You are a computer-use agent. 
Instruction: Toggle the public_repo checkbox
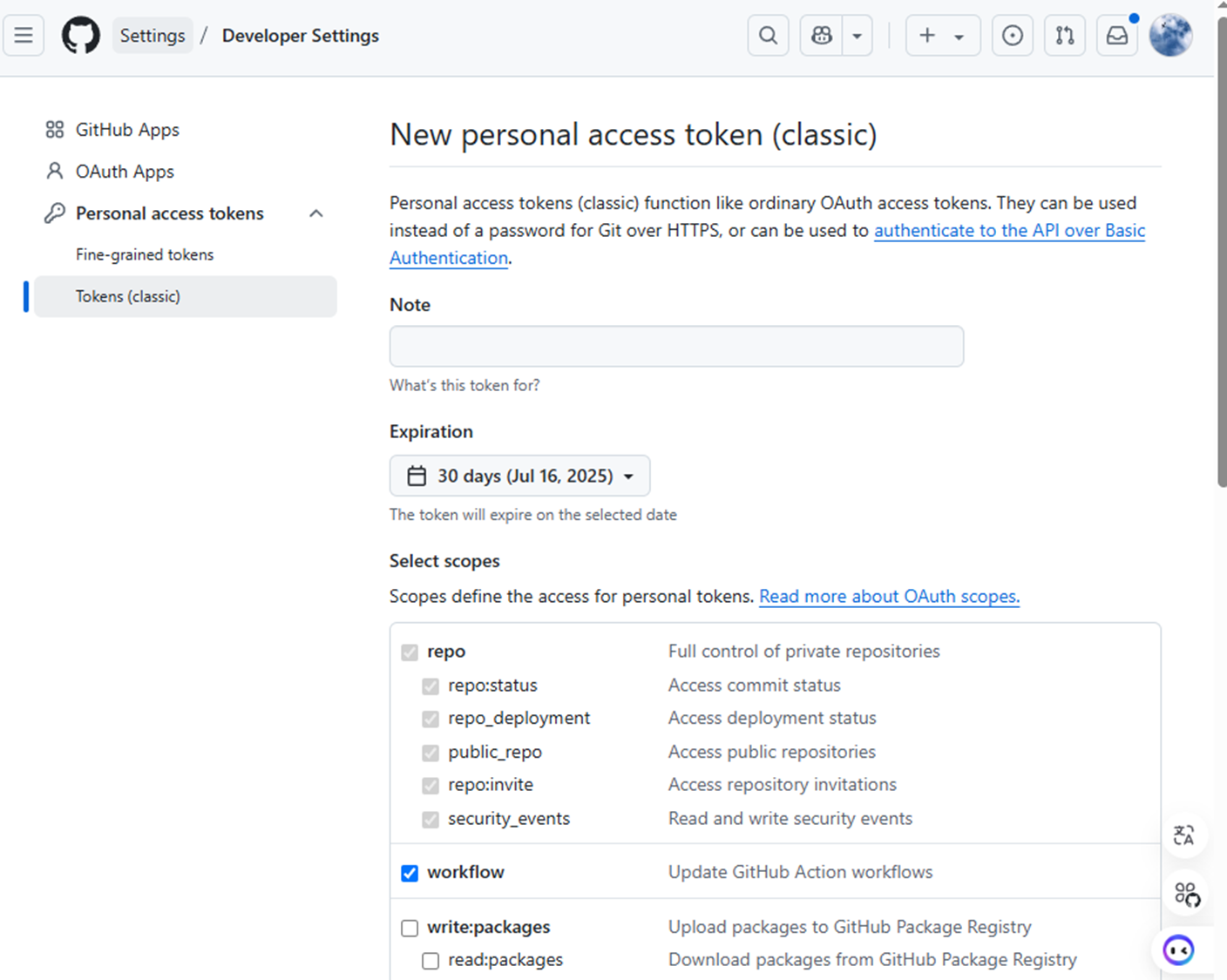click(x=430, y=752)
